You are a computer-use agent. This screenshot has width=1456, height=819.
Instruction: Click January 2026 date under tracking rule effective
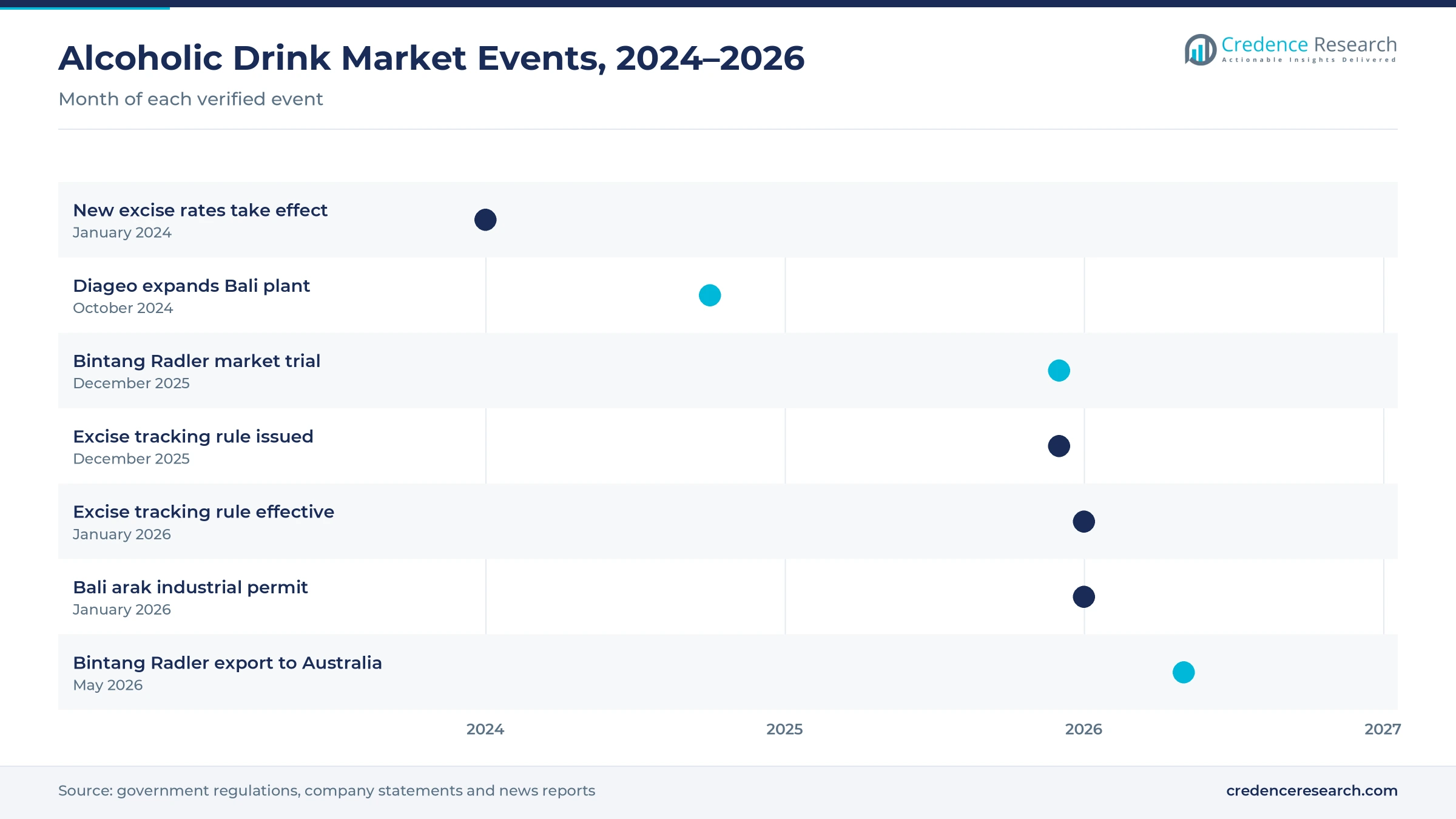tap(122, 534)
